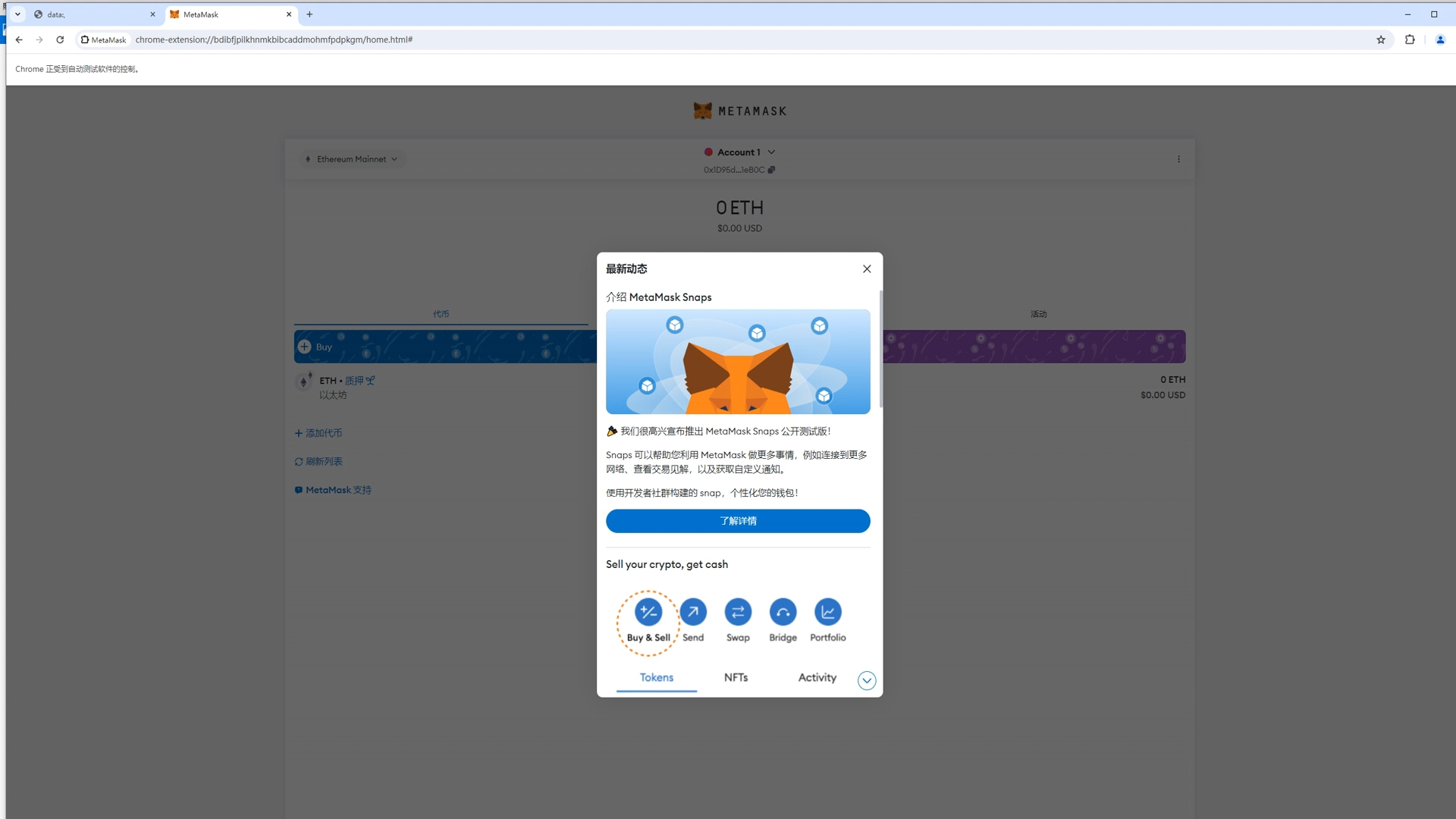The height and width of the screenshot is (819, 1456).
Task: Open the Chrome profile icon
Action: point(1440,39)
